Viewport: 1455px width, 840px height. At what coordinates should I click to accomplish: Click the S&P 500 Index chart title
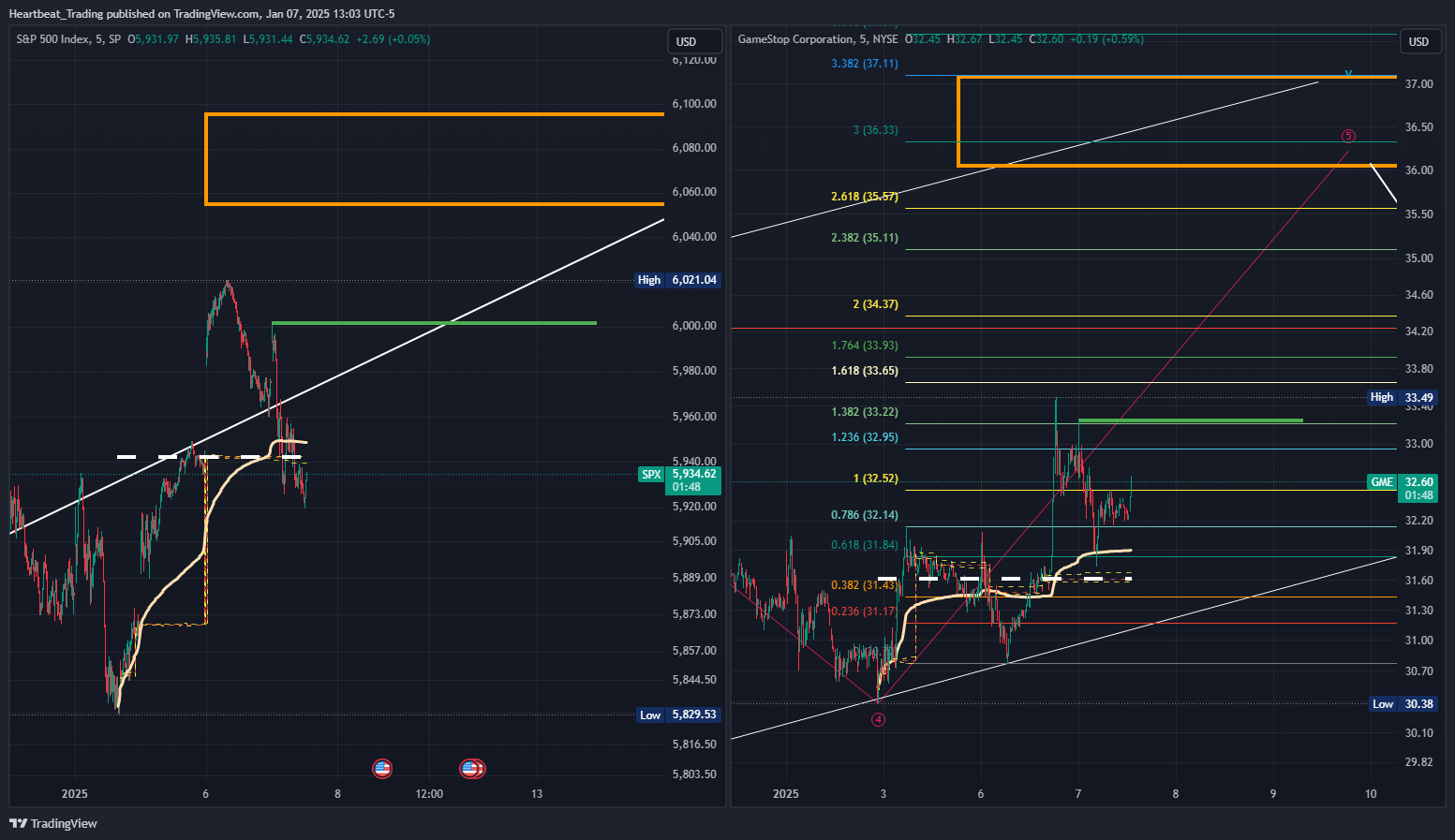pos(68,39)
